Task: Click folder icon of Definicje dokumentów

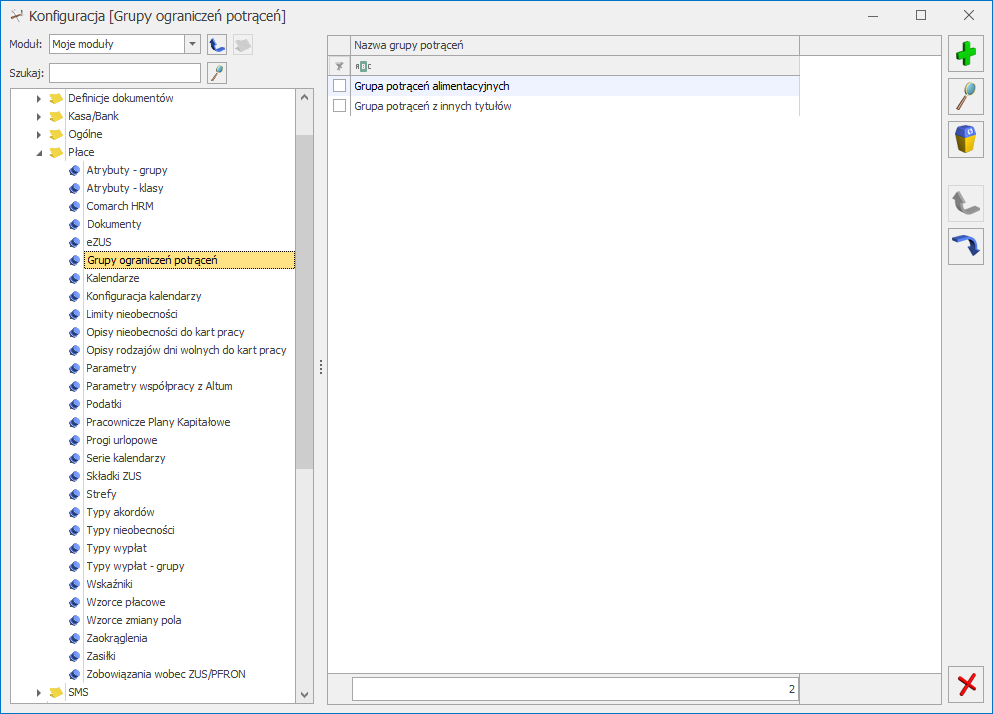Action: click(x=56, y=98)
